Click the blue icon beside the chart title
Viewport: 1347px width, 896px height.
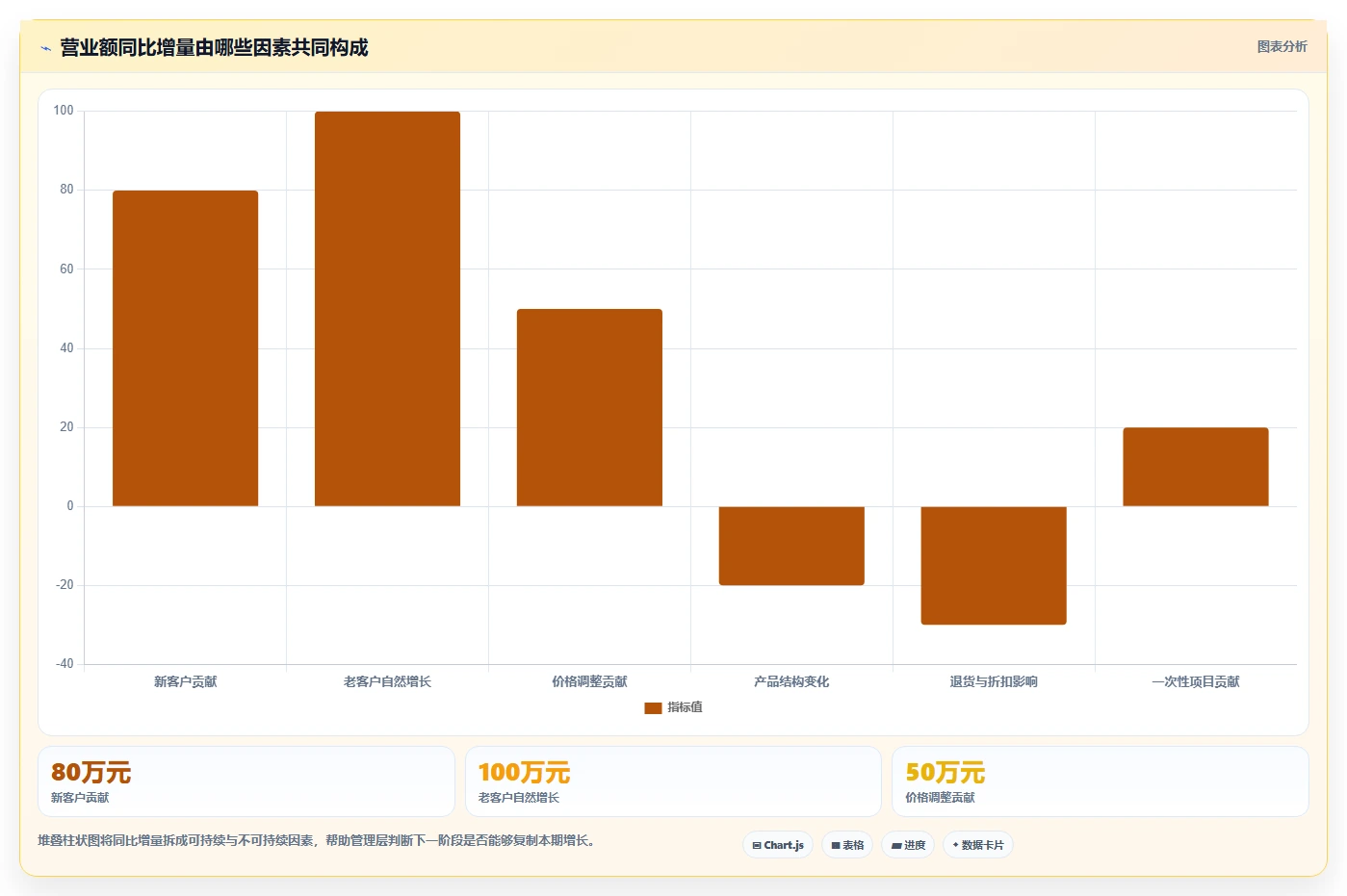coord(45,48)
